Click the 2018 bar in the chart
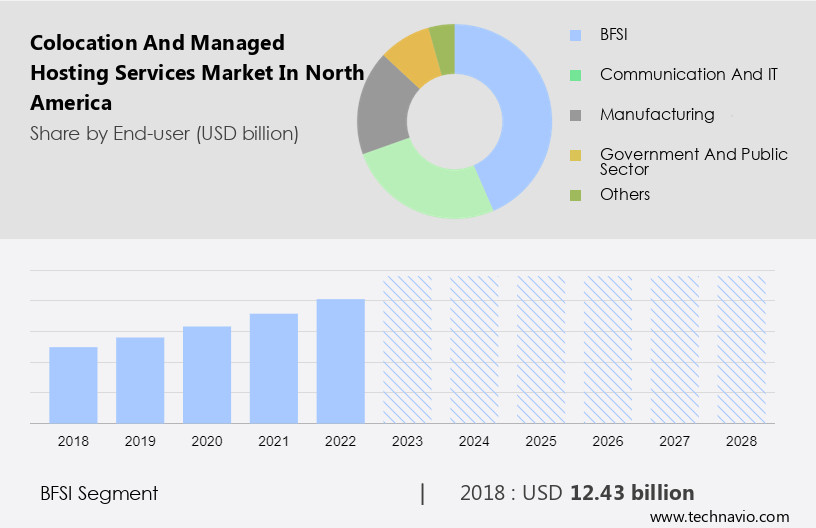This screenshot has height=528, width=816. 73,385
